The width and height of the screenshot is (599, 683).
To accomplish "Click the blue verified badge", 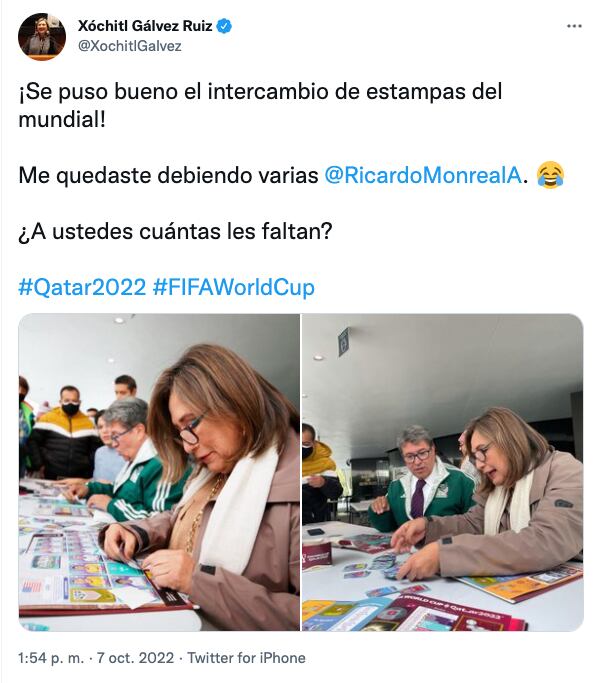I will pos(224,26).
